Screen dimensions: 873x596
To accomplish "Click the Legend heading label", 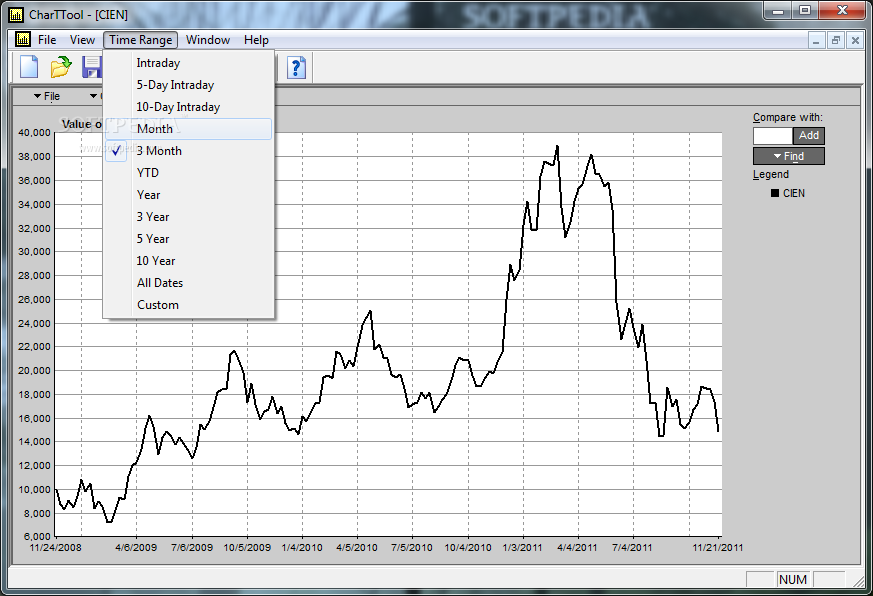I will pyautogui.click(x=771, y=174).
